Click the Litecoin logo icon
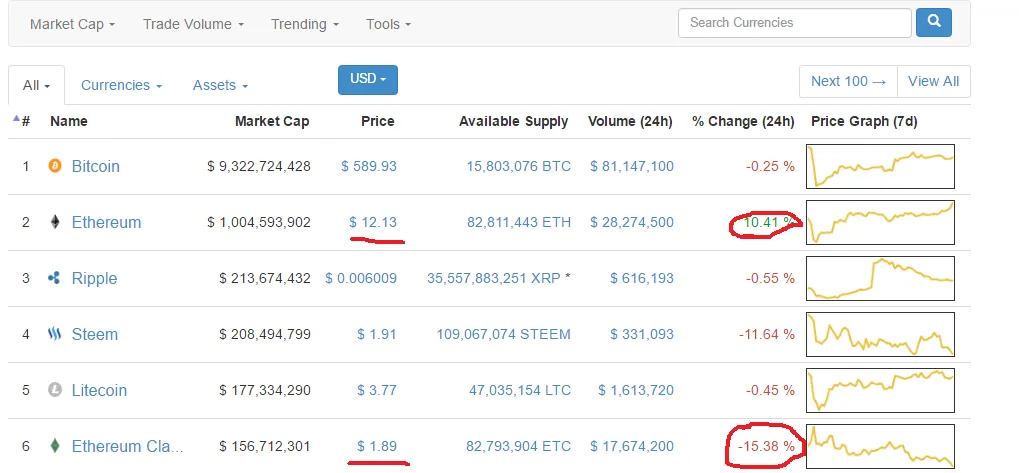1019x473 pixels. (55, 390)
